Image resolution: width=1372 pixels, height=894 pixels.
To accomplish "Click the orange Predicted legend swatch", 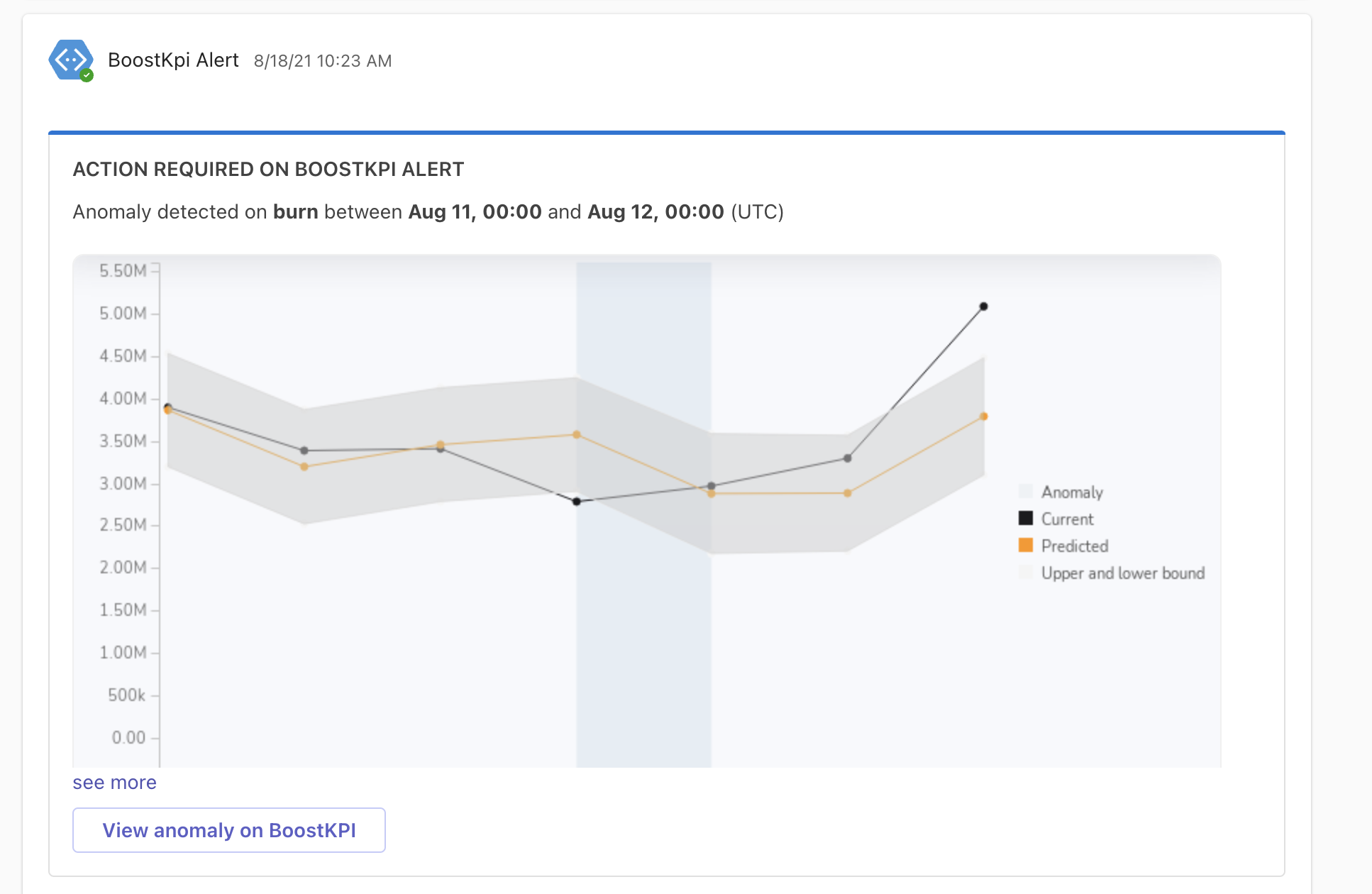I will 1026,545.
